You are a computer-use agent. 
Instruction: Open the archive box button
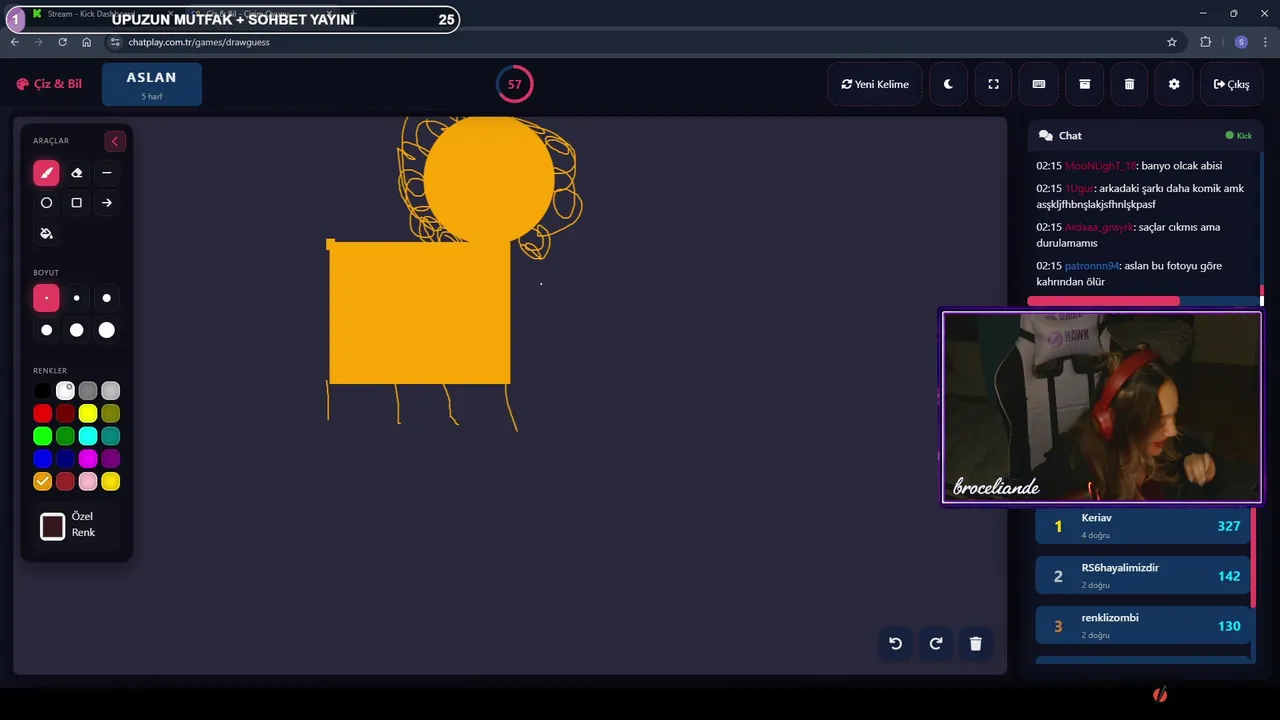(x=1084, y=84)
